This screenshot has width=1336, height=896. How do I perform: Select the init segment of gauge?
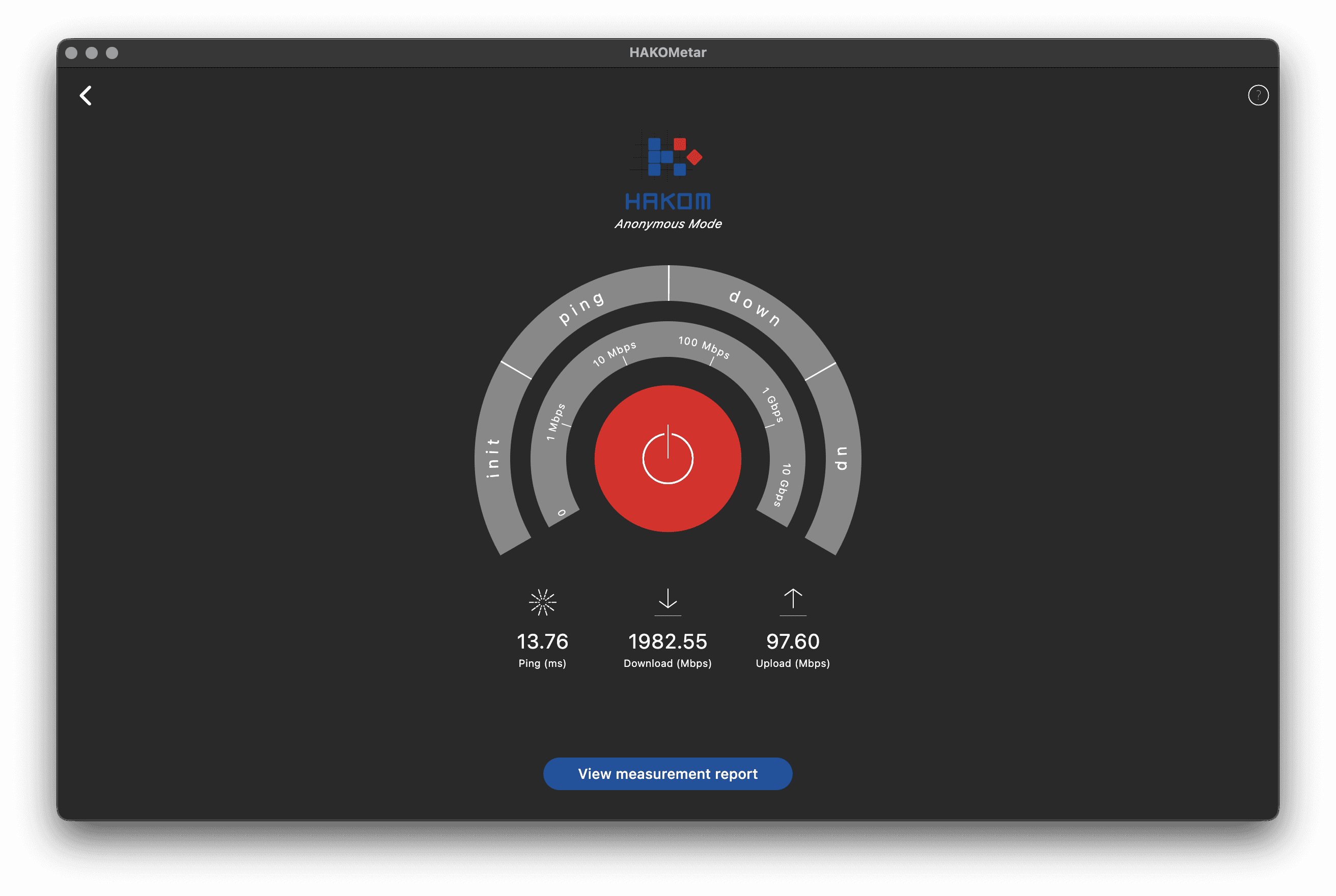492,458
